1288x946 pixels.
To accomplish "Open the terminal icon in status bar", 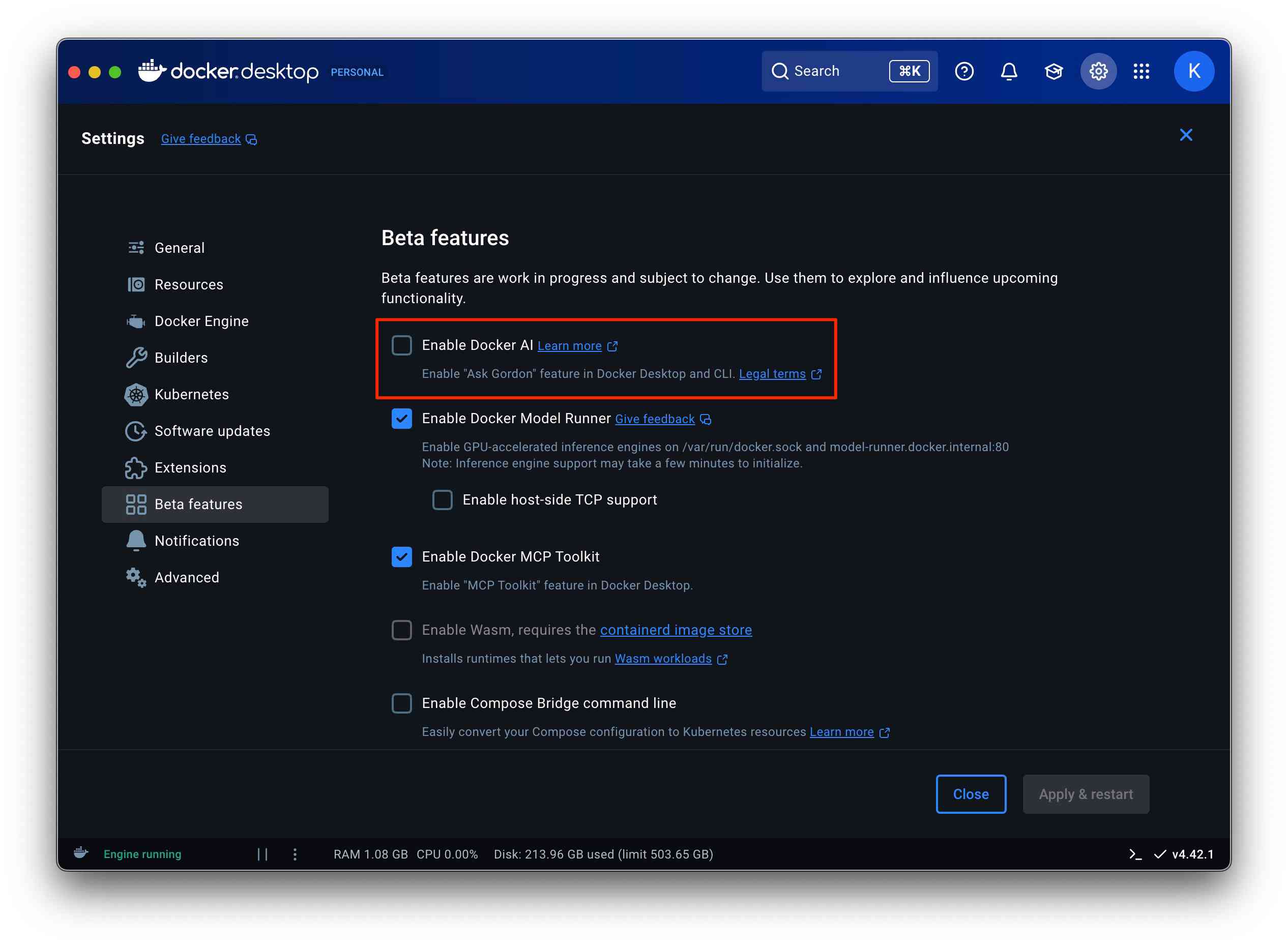I will coord(1135,854).
